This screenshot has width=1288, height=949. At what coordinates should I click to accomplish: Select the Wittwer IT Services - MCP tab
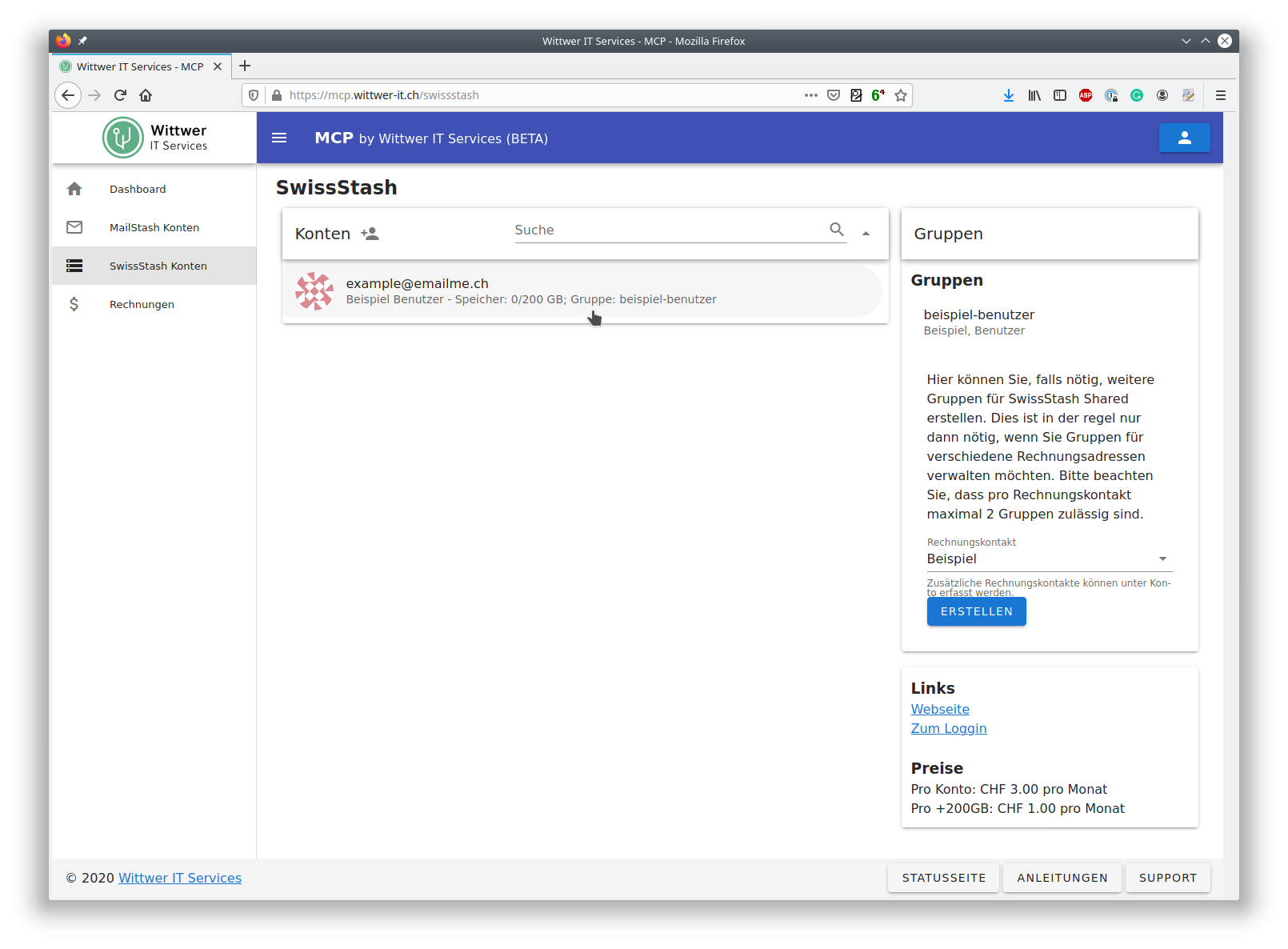pyautogui.click(x=141, y=66)
